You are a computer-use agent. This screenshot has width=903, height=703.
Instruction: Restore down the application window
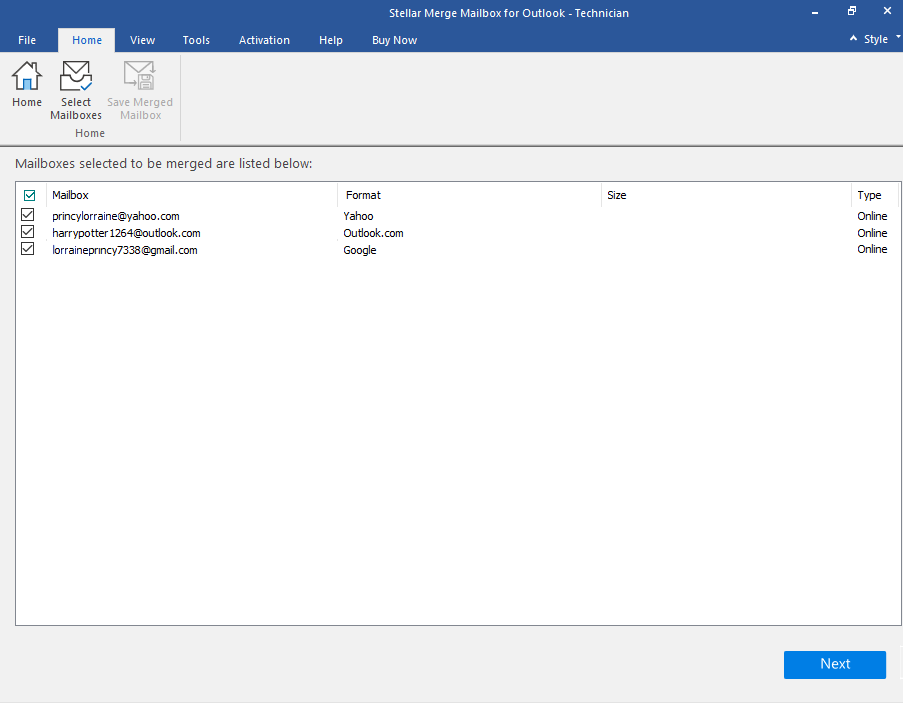click(852, 11)
